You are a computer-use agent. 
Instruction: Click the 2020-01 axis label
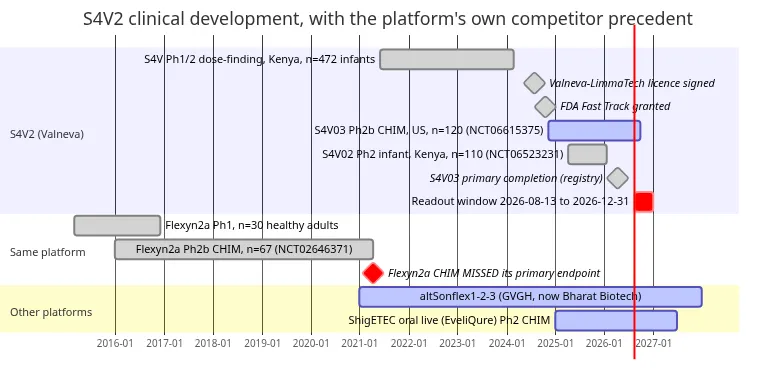311,344
